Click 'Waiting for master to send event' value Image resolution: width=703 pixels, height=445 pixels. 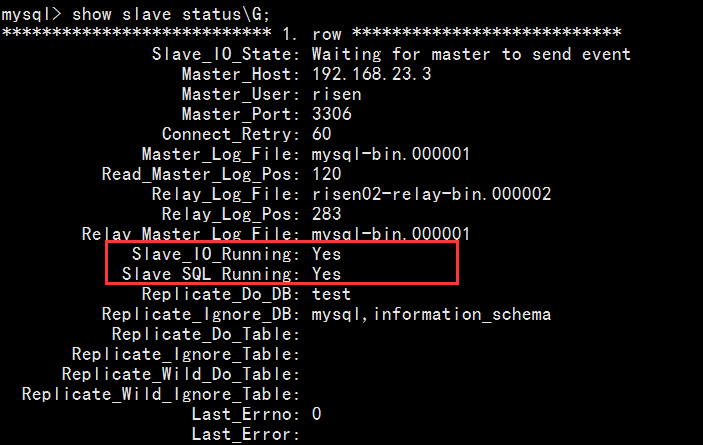point(471,54)
